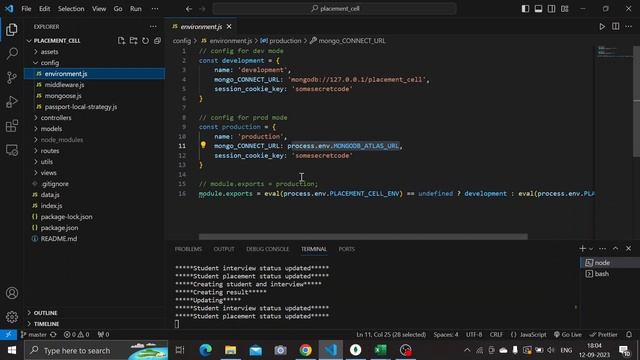Open the File menu
The height and width of the screenshot is (360, 640).
pyautogui.click(x=26, y=9)
